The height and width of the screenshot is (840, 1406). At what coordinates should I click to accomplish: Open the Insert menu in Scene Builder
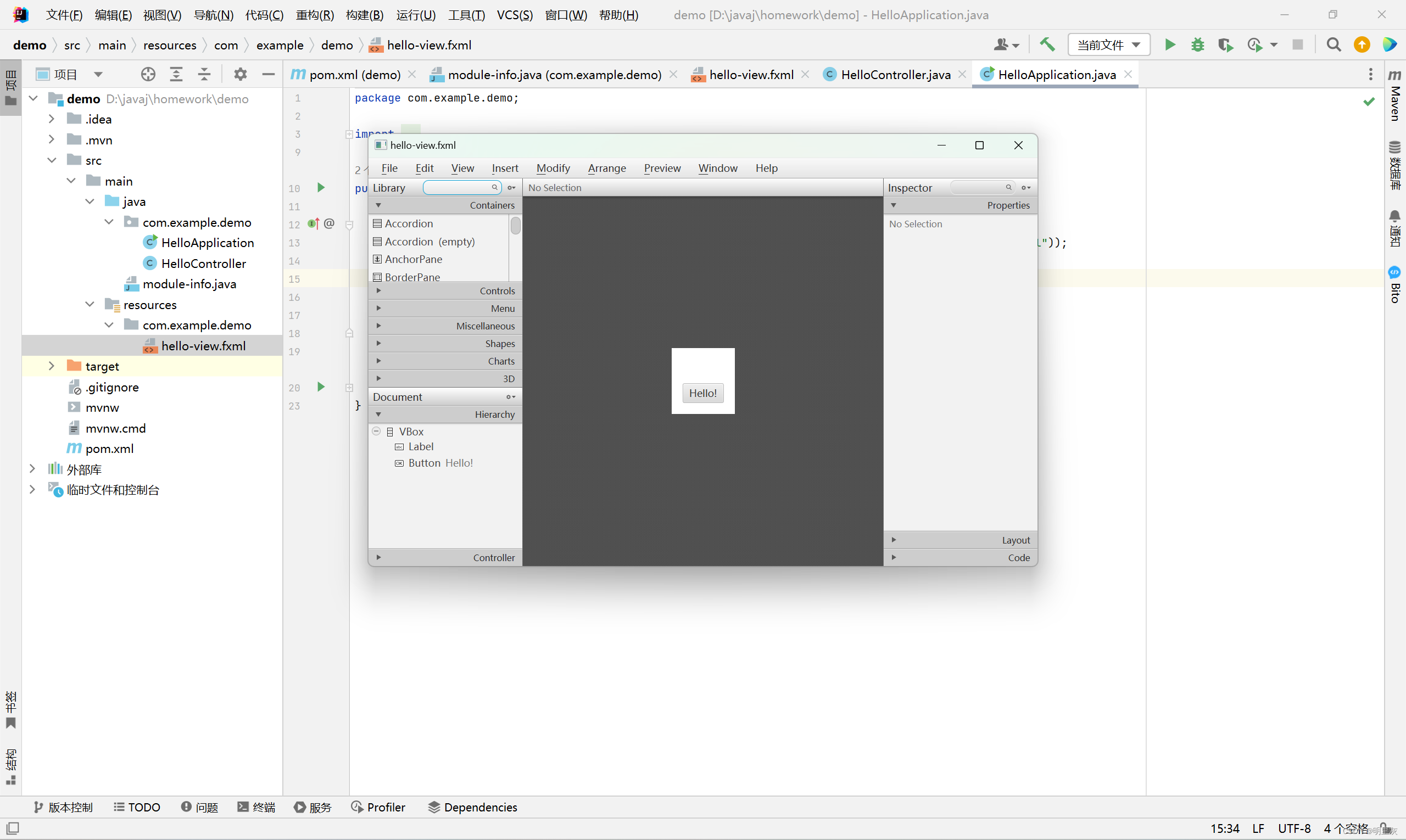pos(505,168)
